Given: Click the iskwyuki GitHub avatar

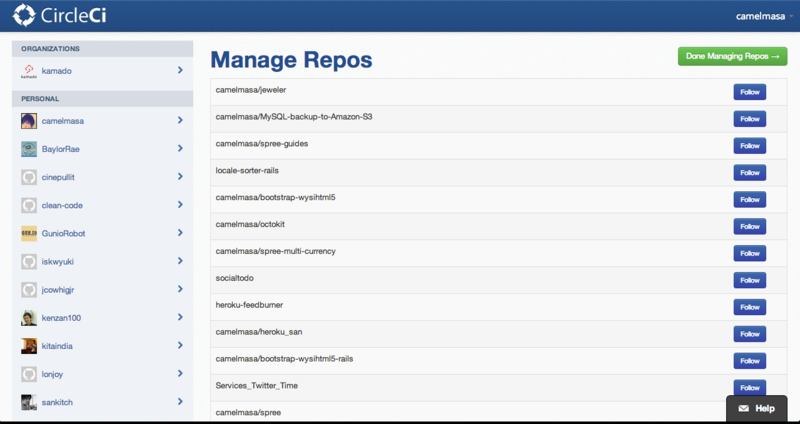Looking at the screenshot, I should [x=29, y=261].
